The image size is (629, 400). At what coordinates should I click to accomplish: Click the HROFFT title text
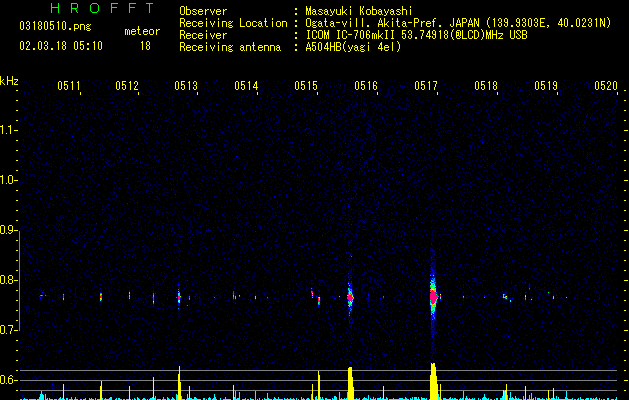coord(102,8)
